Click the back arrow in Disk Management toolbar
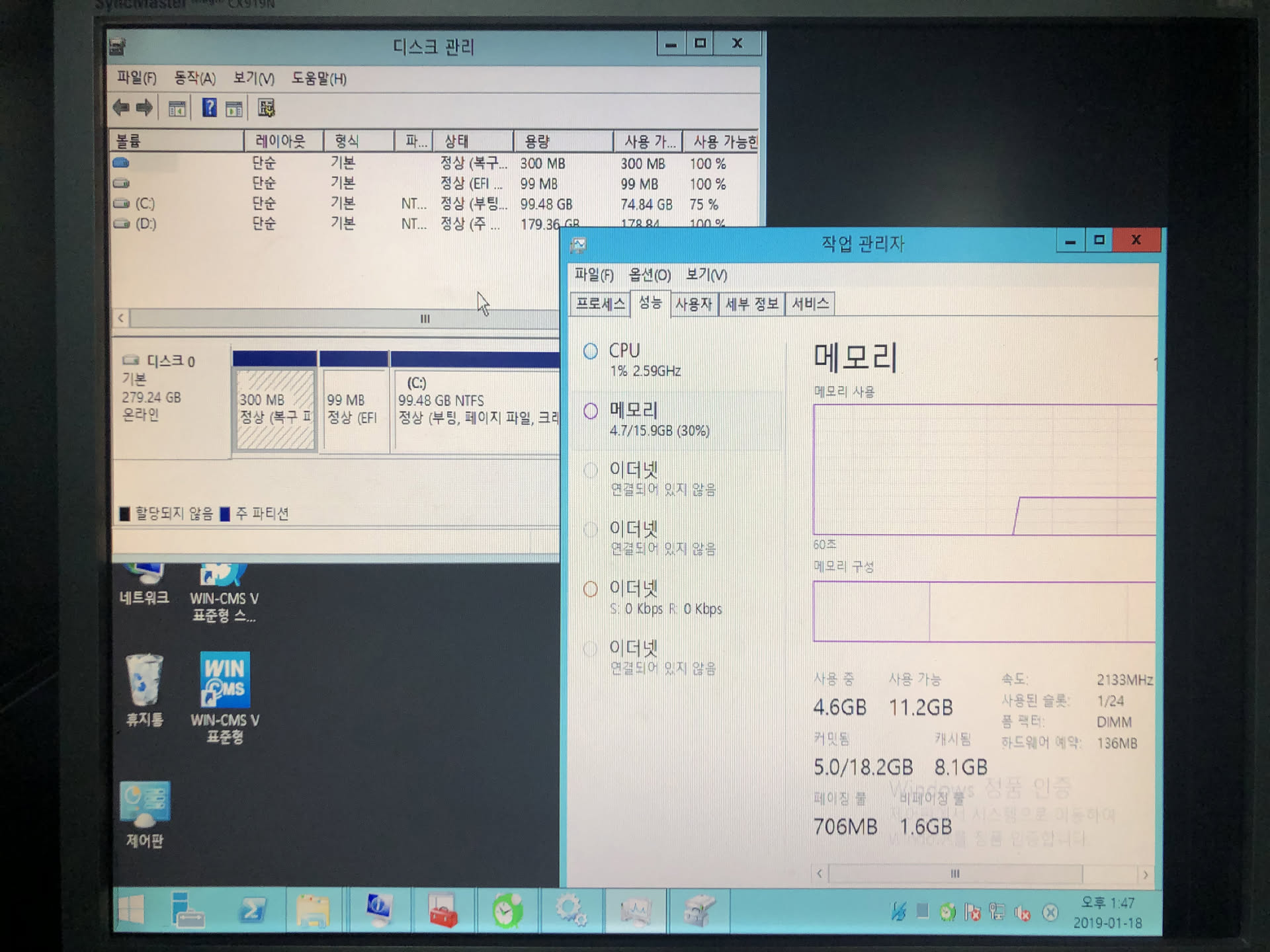Image resolution: width=1270 pixels, height=952 pixels. 121,108
